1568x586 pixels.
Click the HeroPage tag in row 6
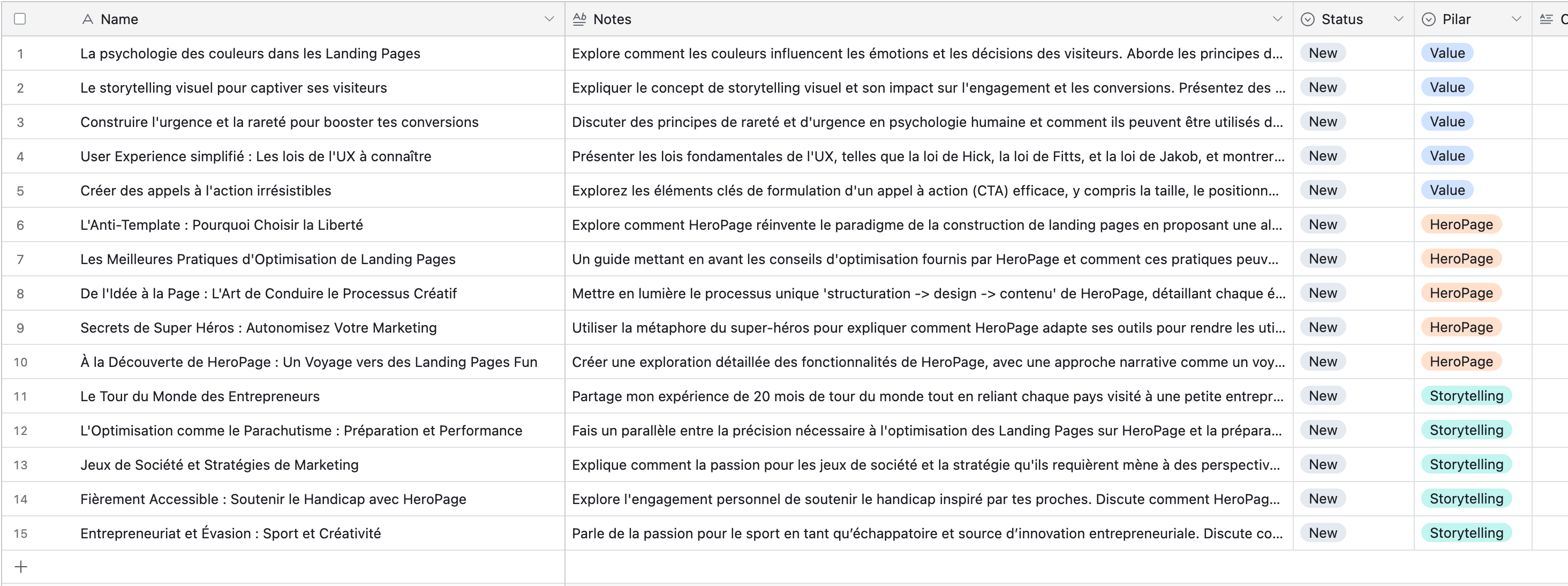coord(1460,225)
